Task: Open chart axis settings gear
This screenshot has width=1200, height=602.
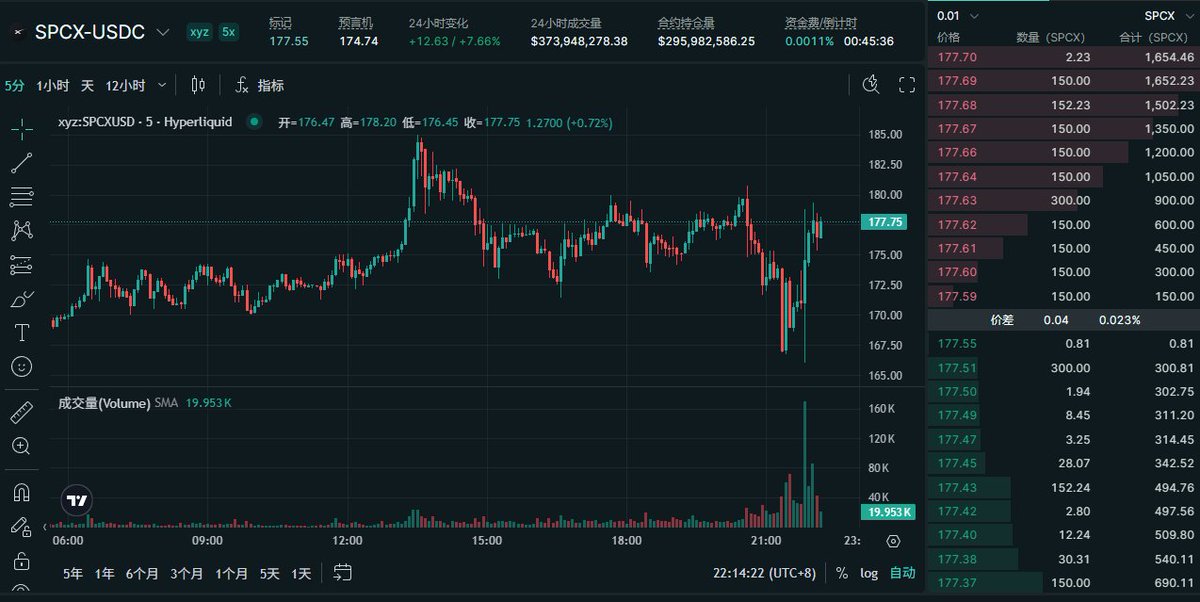Action: click(x=893, y=540)
